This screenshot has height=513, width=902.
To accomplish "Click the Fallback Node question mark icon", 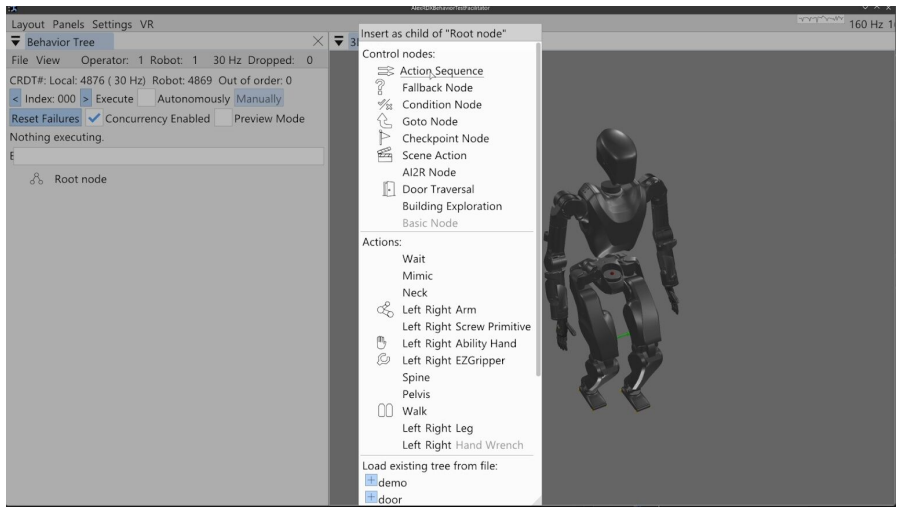I will 380,87.
